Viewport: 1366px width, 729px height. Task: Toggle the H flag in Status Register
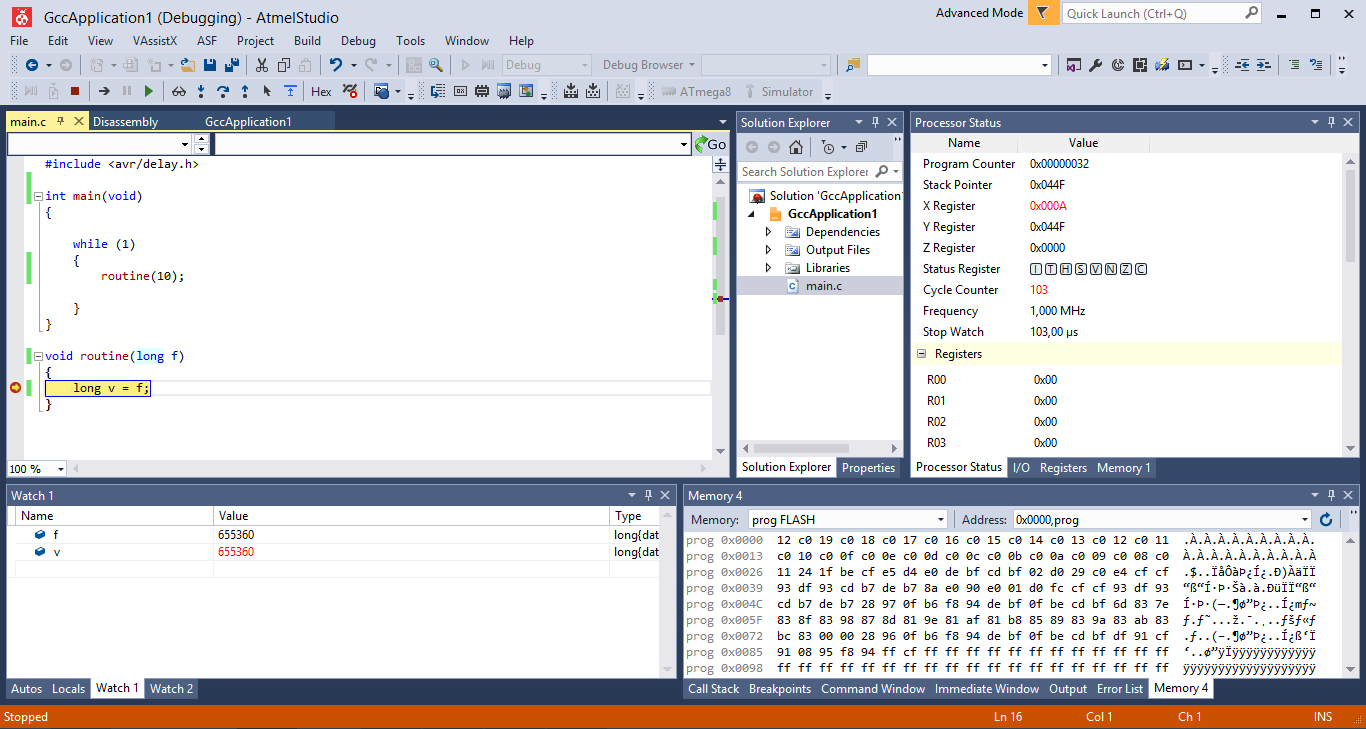point(1066,269)
